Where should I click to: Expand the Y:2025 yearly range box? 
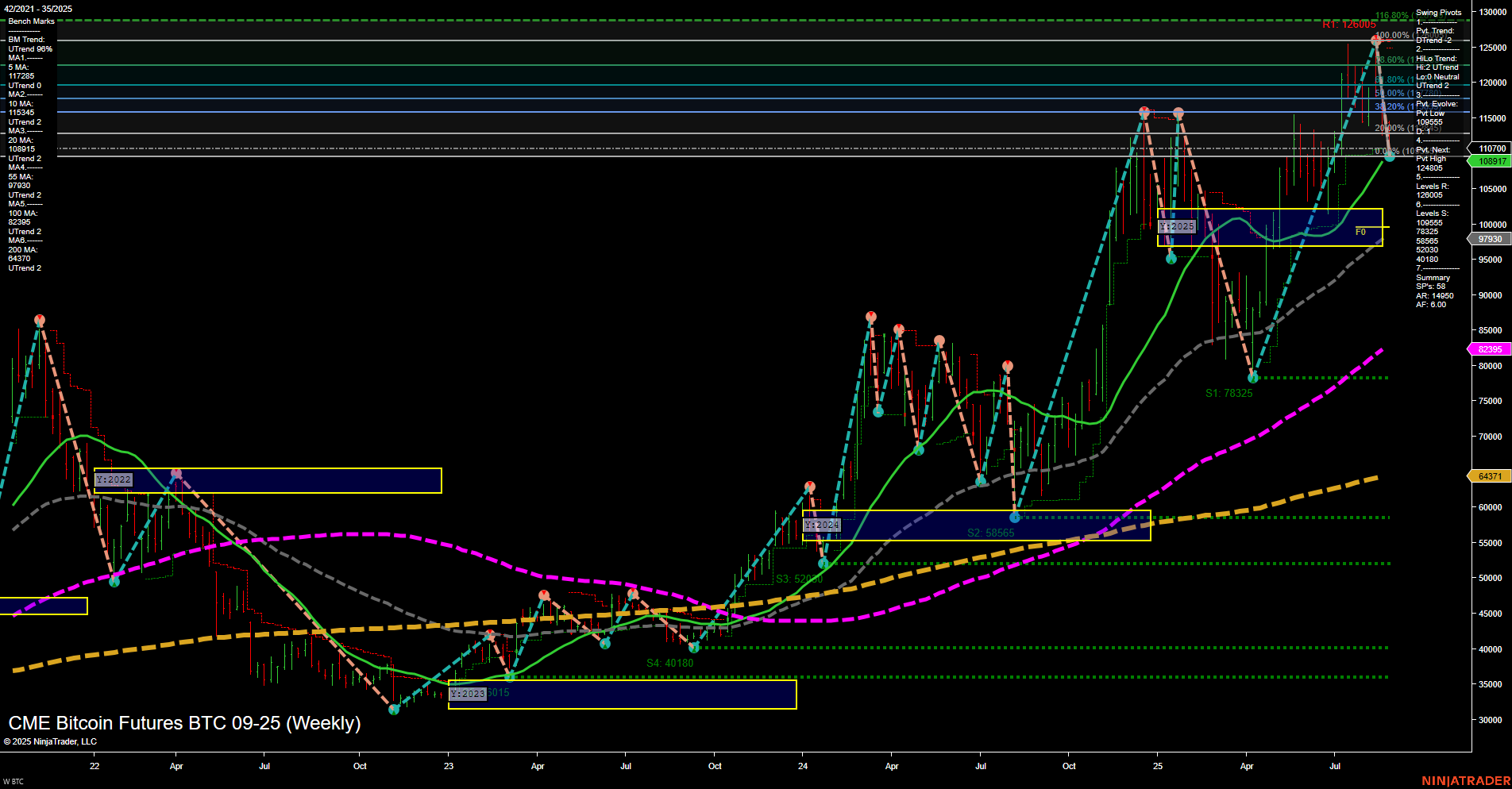tap(1176, 225)
